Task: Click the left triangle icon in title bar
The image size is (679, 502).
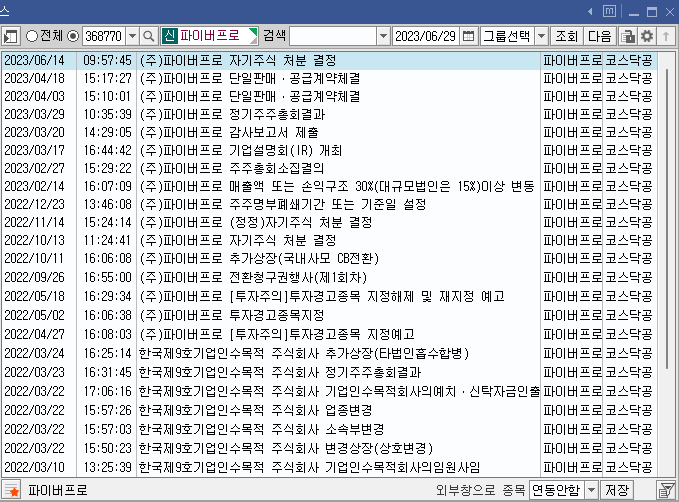Action: (x=590, y=12)
